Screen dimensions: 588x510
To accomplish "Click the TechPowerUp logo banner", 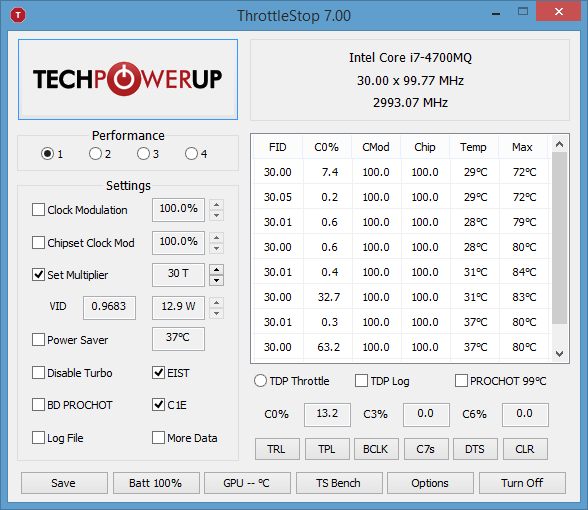I will pos(128,80).
